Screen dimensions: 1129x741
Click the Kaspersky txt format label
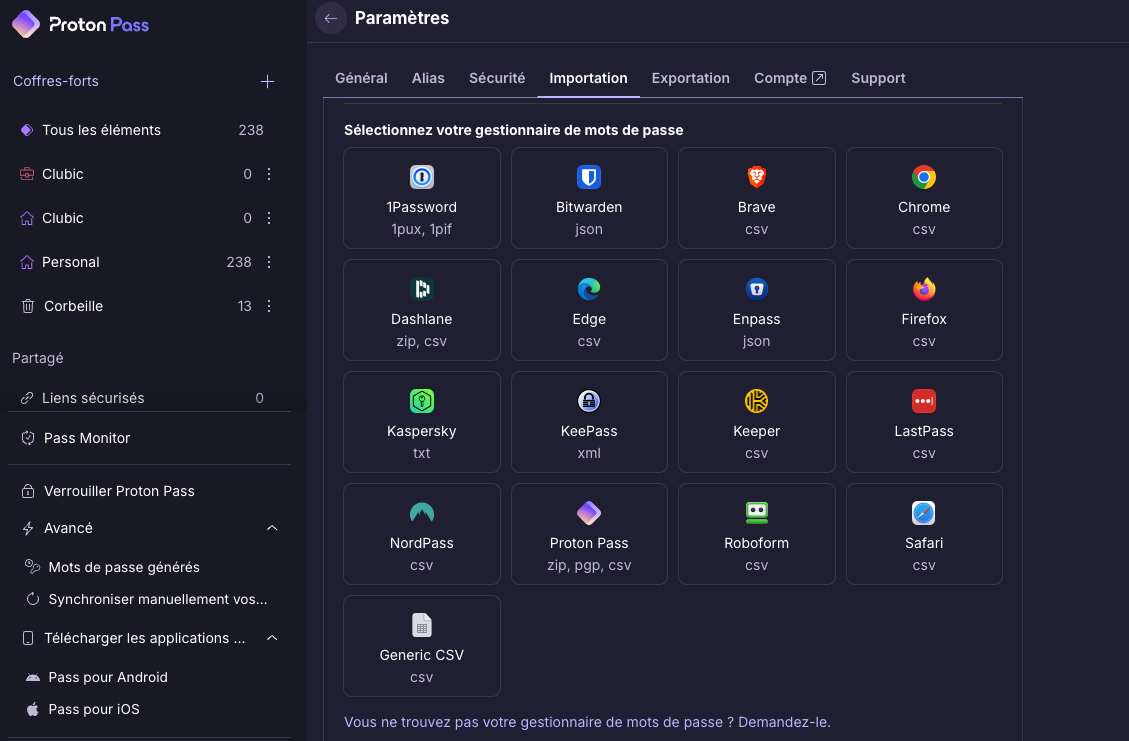coord(422,454)
